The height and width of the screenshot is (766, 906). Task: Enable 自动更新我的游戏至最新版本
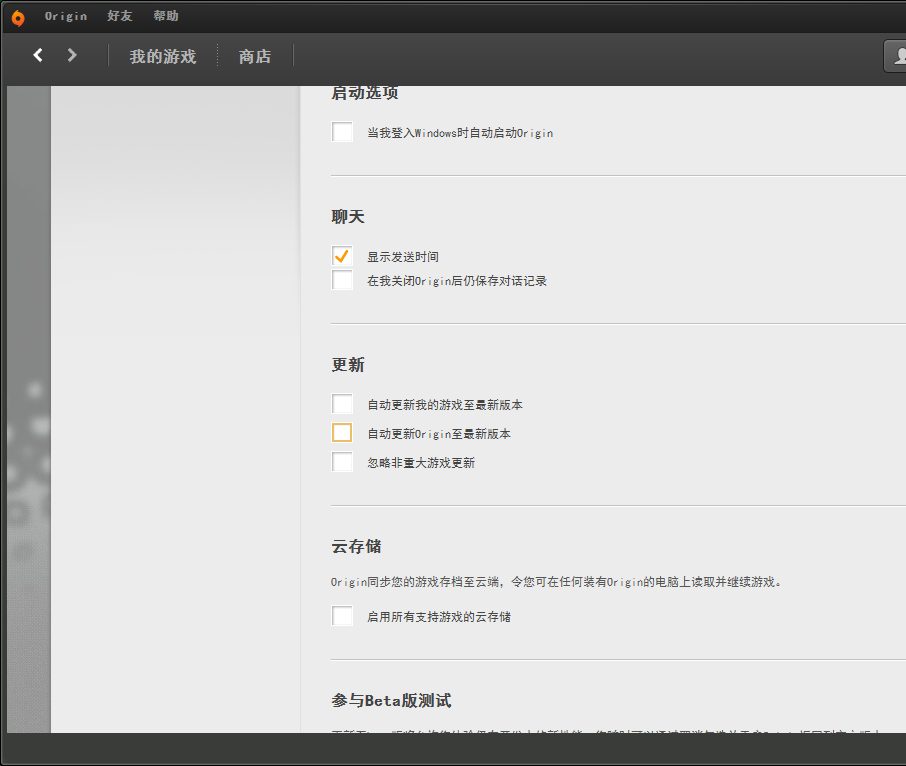[342, 403]
